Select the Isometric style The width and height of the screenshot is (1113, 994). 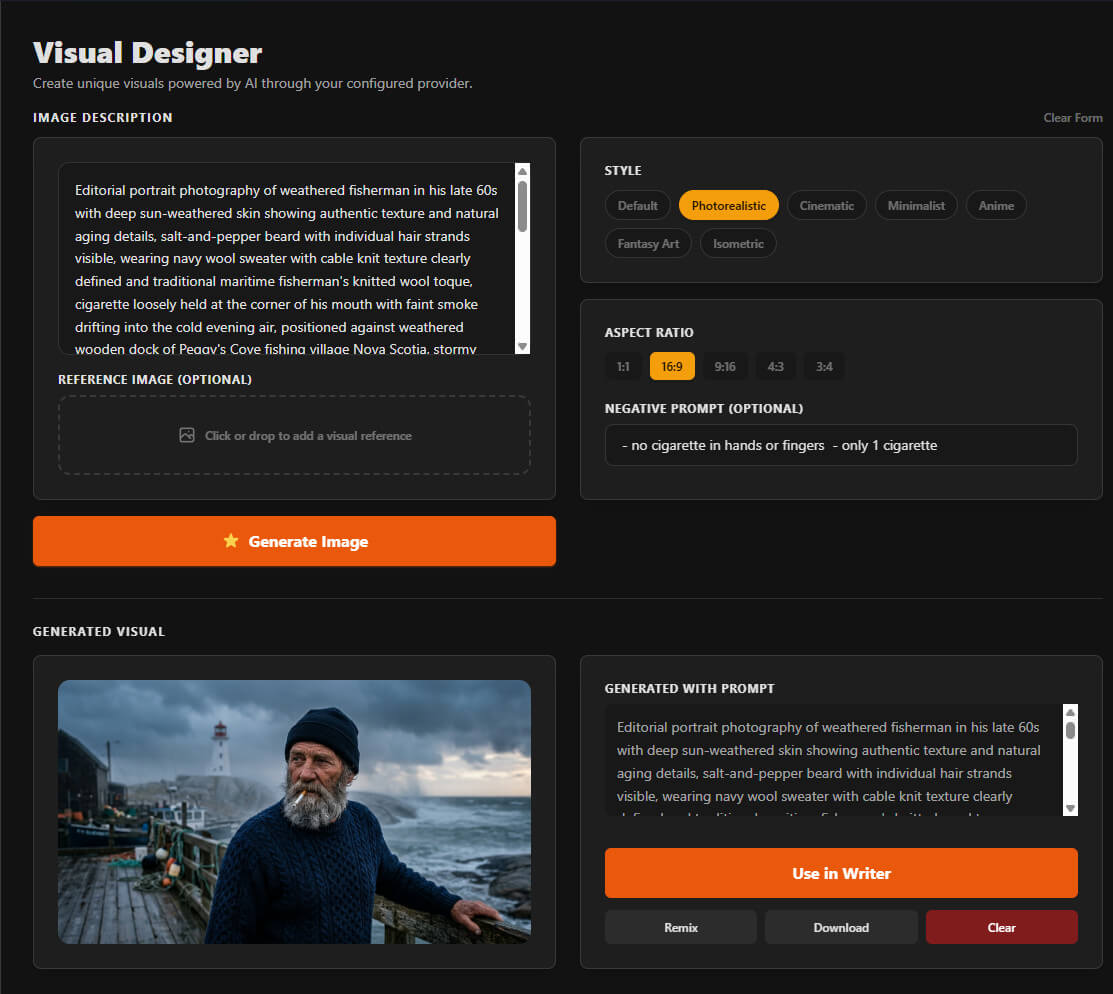(738, 243)
